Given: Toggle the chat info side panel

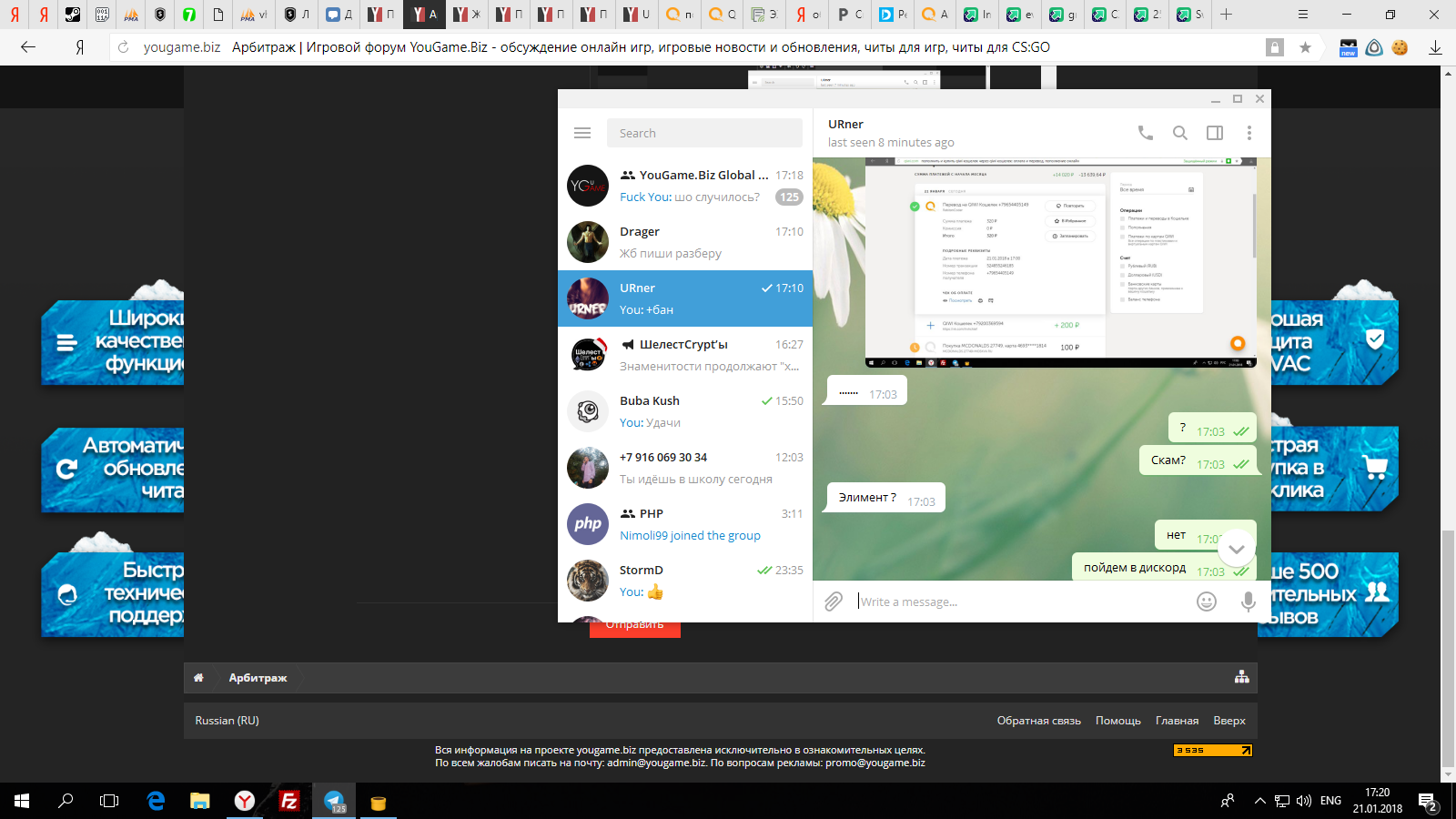Looking at the screenshot, I should click(1214, 133).
